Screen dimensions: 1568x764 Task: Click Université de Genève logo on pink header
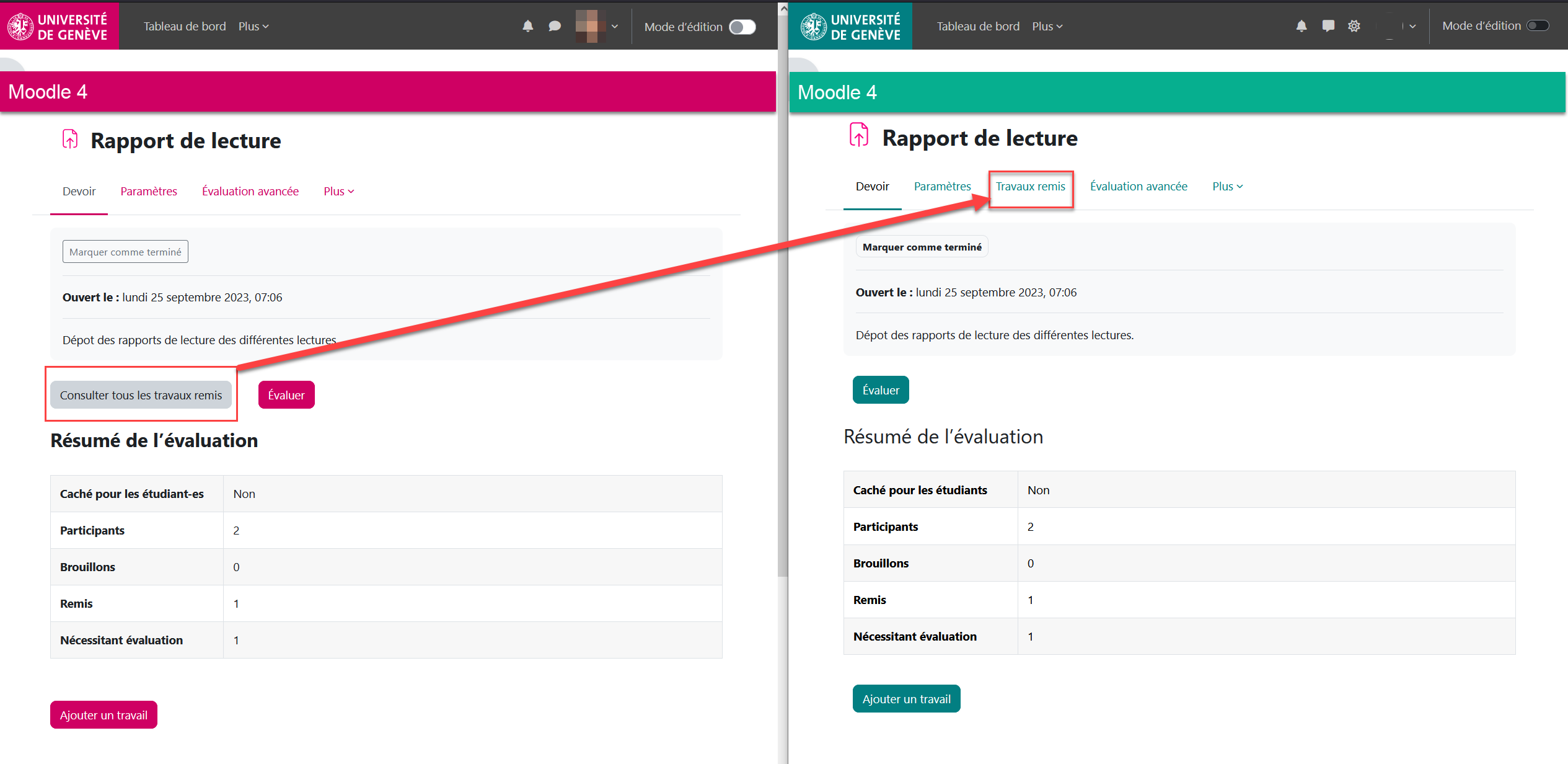click(58, 26)
